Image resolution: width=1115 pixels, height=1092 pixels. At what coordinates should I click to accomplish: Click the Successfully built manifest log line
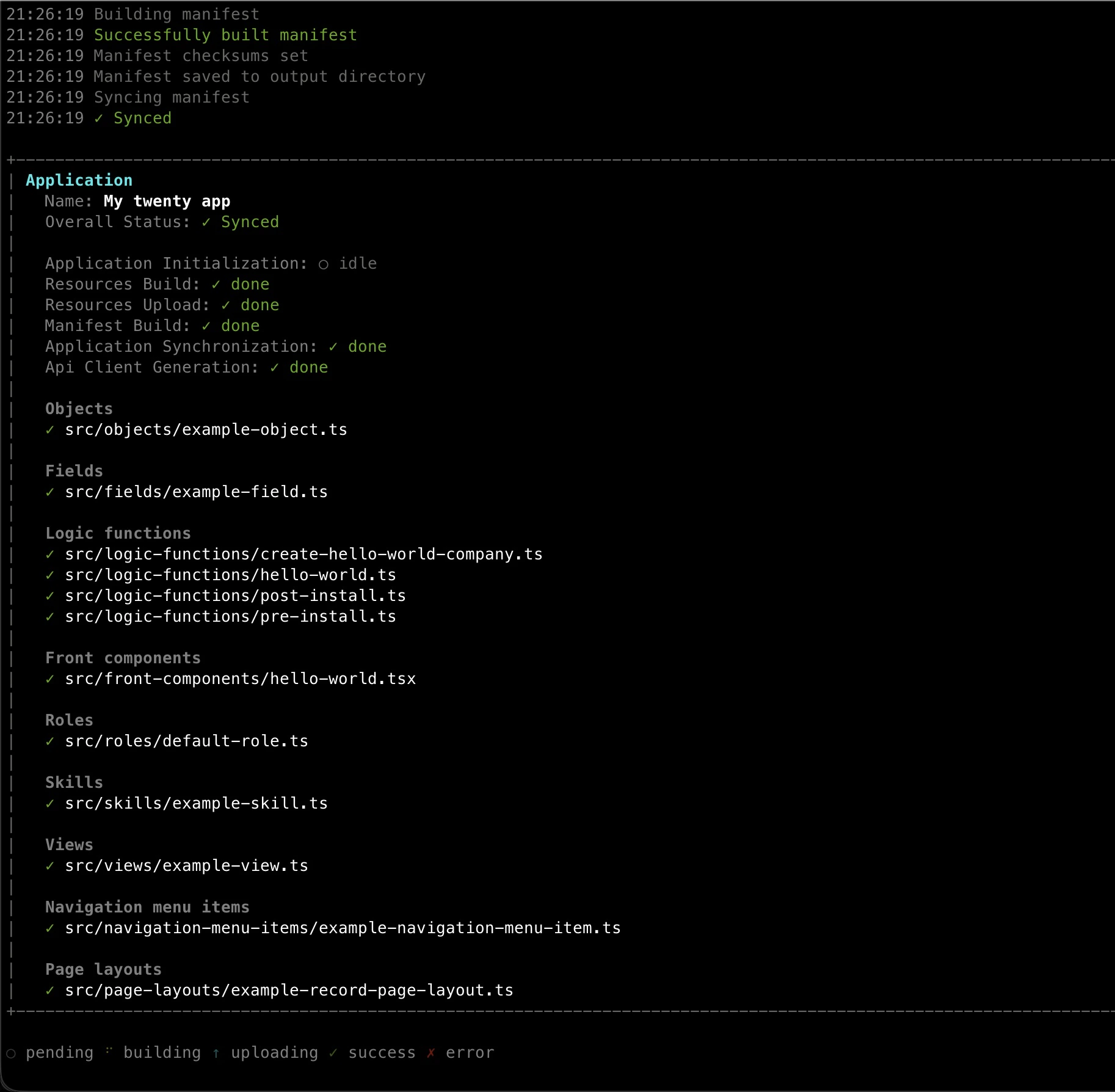pyautogui.click(x=225, y=35)
